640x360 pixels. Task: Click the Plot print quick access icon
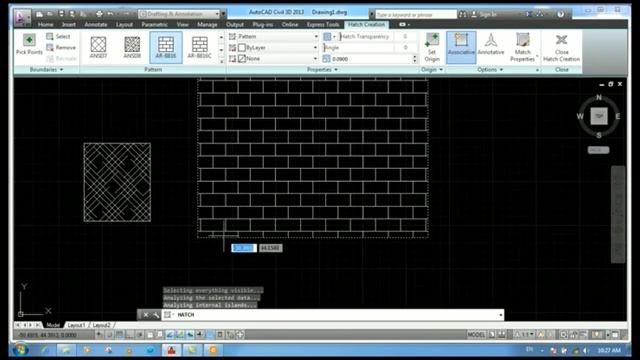point(99,14)
